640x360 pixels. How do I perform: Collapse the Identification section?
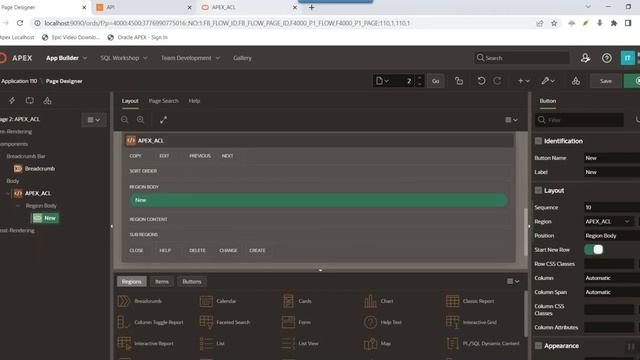538,141
